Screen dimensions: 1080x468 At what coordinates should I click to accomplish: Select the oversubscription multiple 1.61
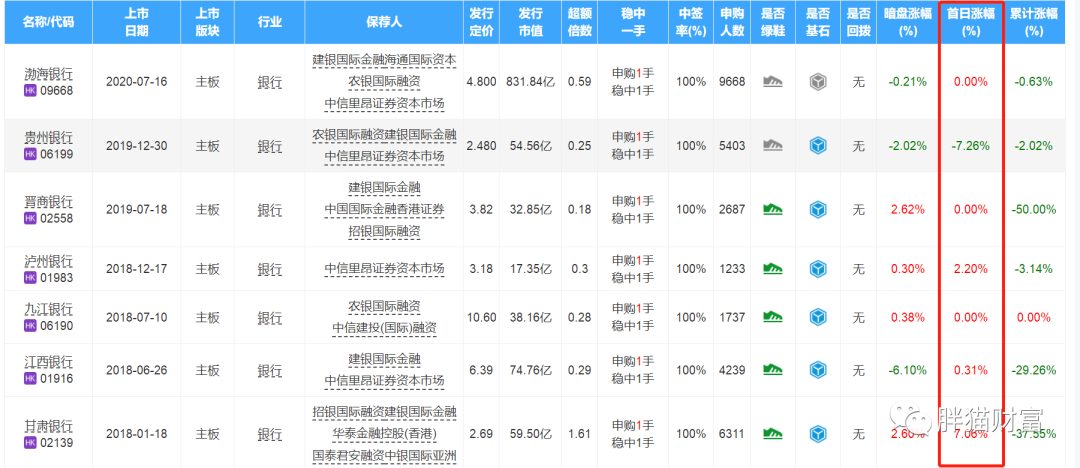pyautogui.click(x=579, y=434)
